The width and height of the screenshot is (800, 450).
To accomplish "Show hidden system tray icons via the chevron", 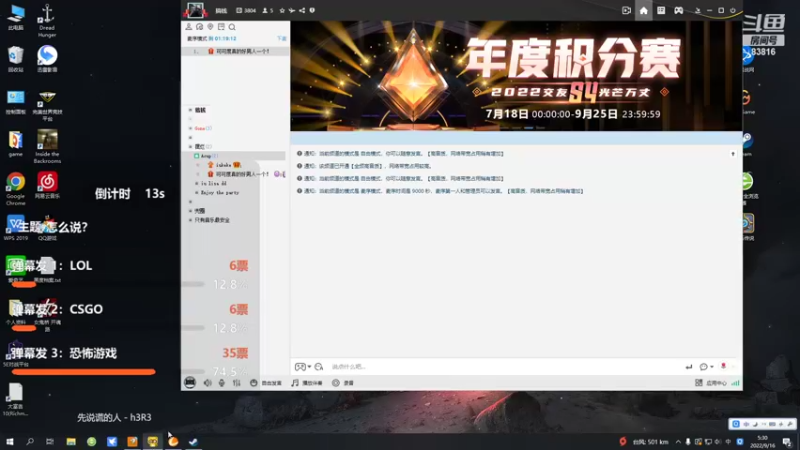I will point(678,442).
